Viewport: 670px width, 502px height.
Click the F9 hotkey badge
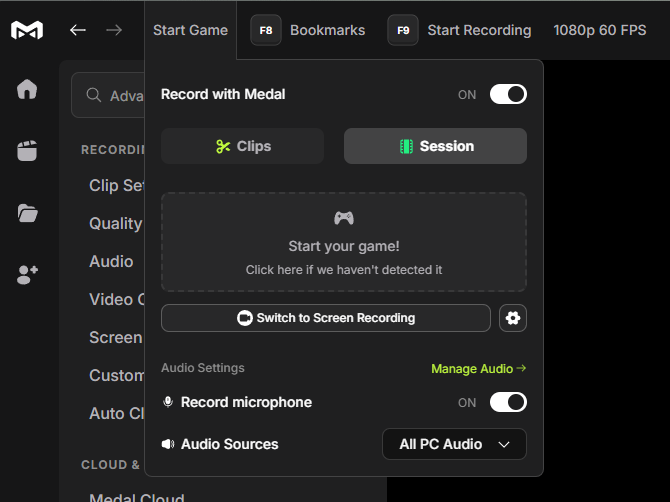403,30
